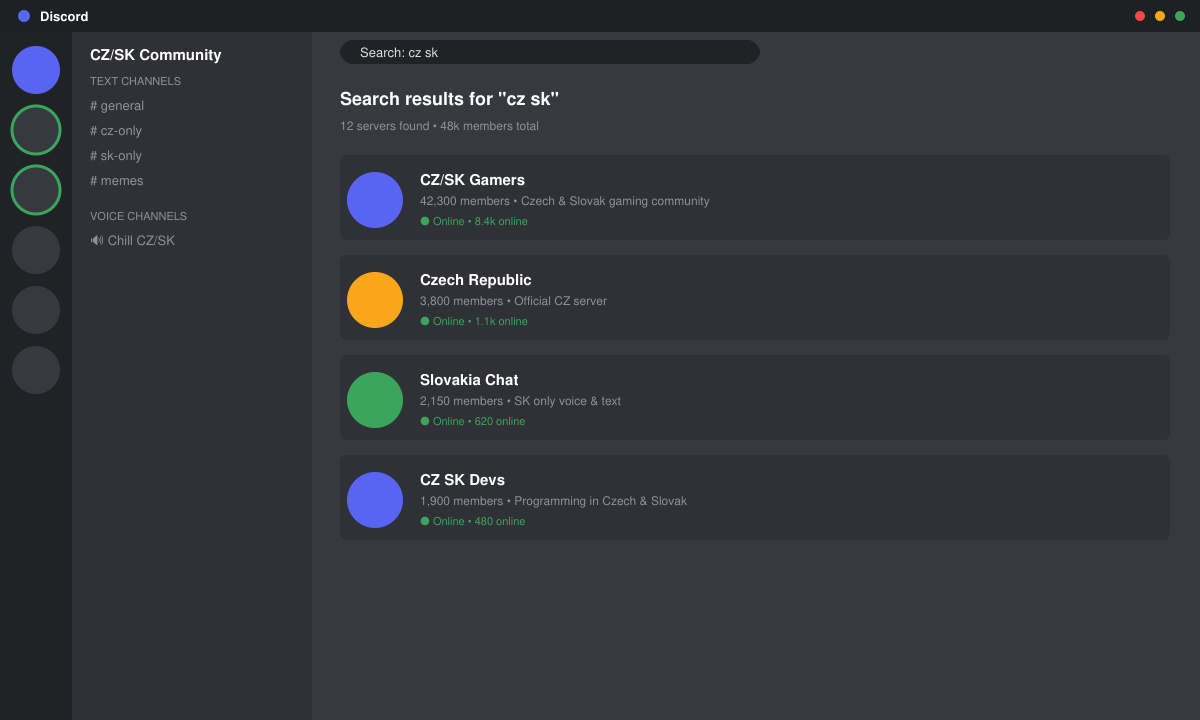Click the "Online • 480 online" status
Viewport: 1200px width, 720px height.
tap(473, 521)
